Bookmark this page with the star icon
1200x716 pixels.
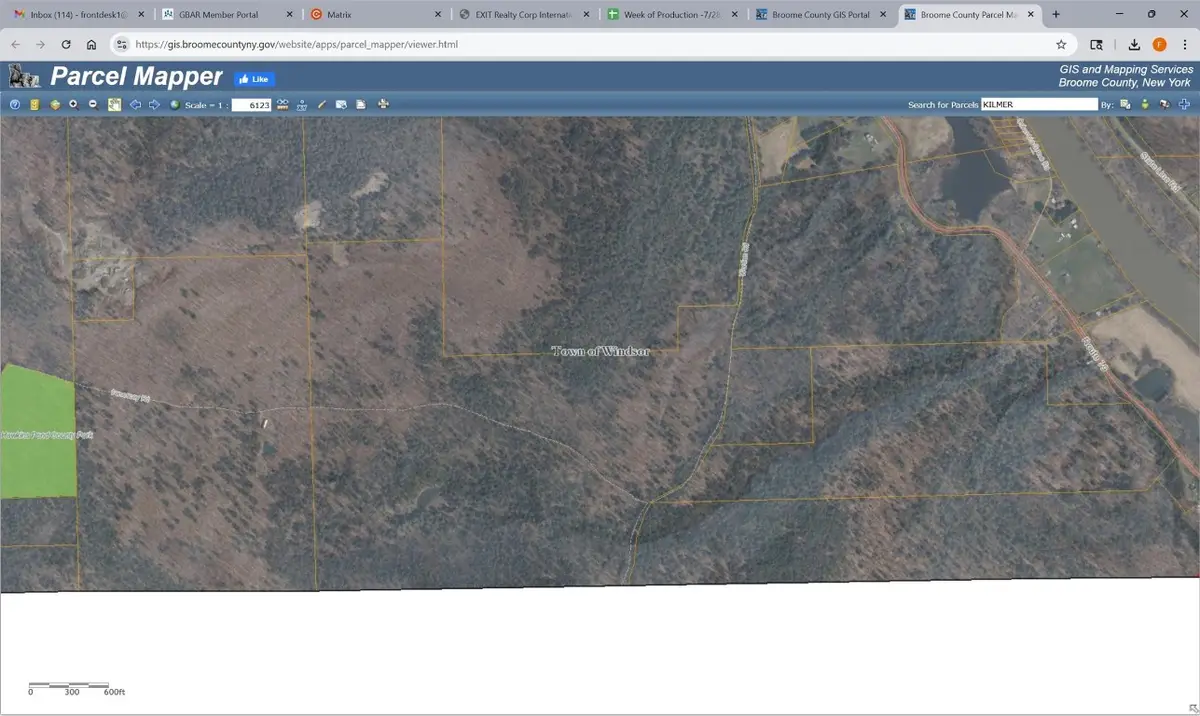[1061, 45]
